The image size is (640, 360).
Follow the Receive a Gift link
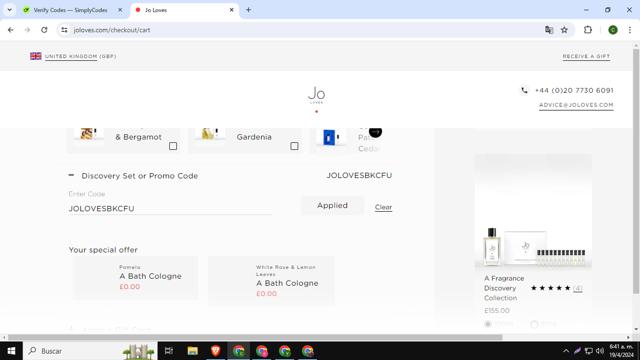coord(586,56)
